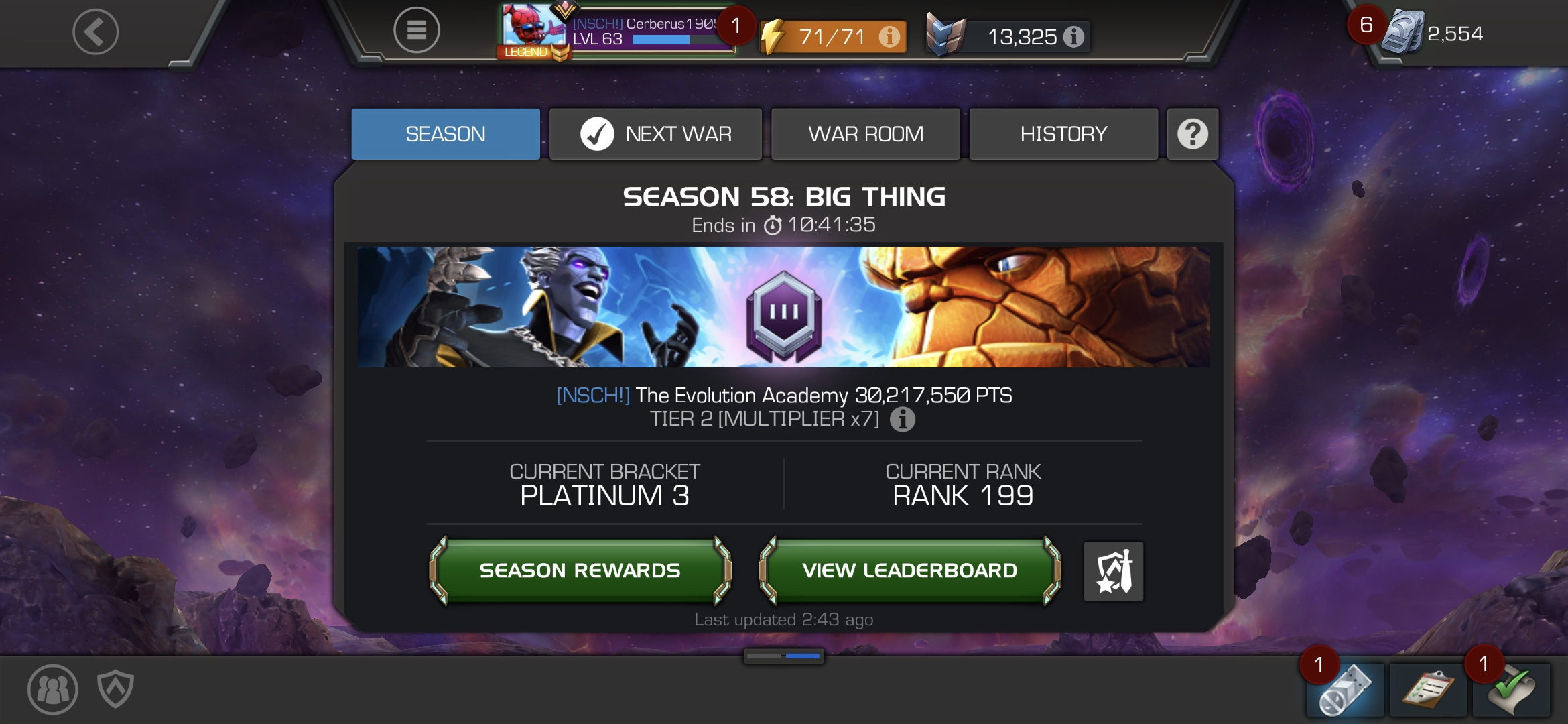Open the hamburger main menu
1568x724 pixels.
point(416,30)
